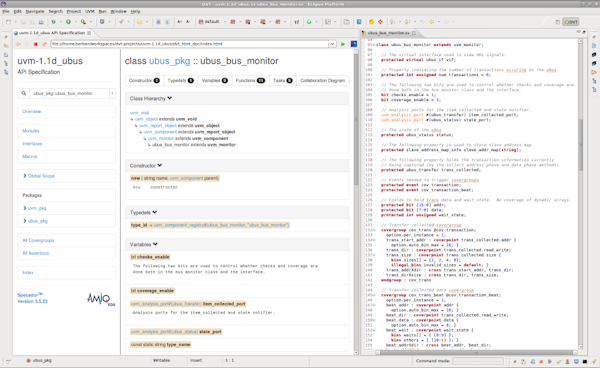Viewport: 600px width, 368px height.
Task: Click the ubus_pkg::ubus_bus_monitor search field
Action: click(69, 93)
